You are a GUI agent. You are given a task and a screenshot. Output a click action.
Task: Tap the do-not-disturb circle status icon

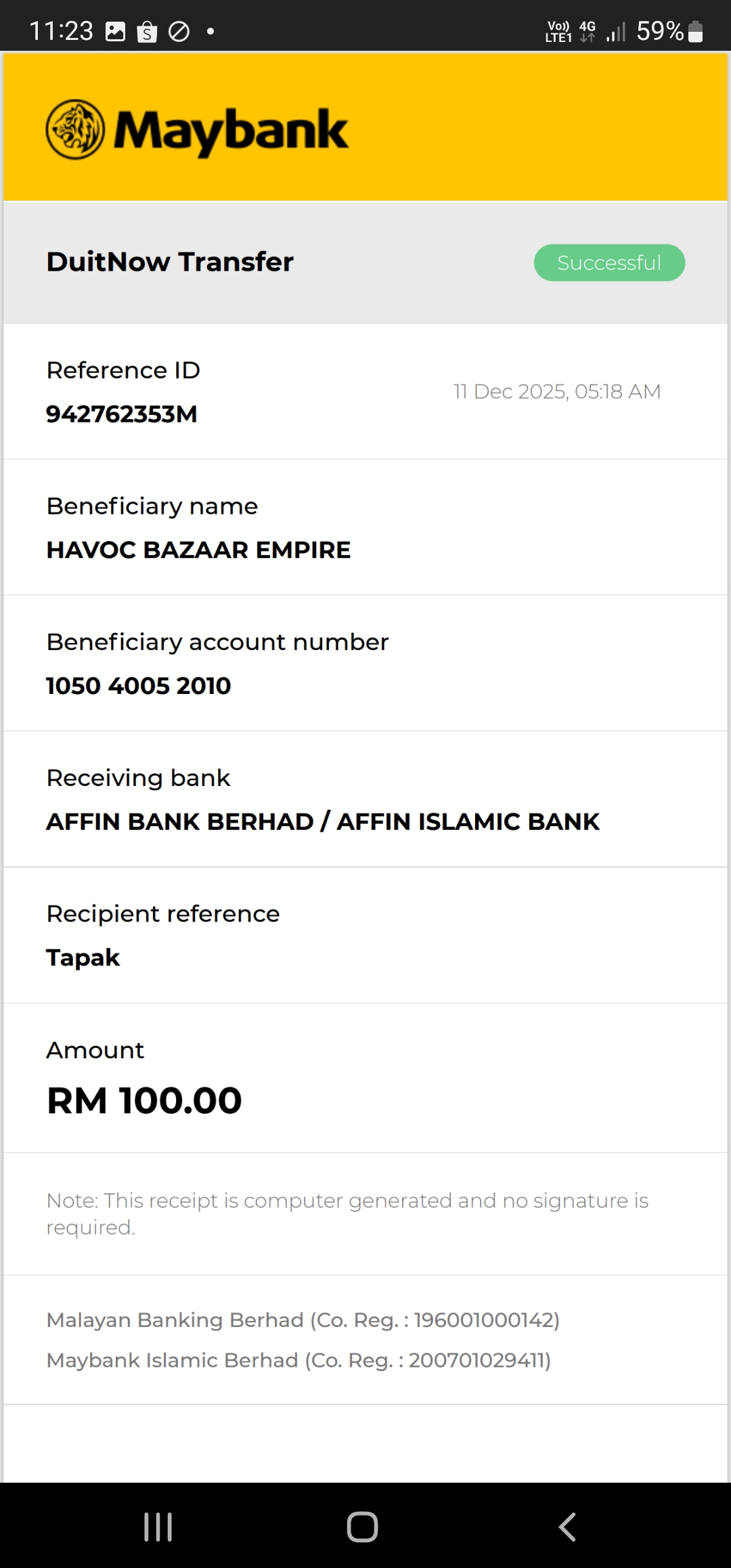coord(179,32)
